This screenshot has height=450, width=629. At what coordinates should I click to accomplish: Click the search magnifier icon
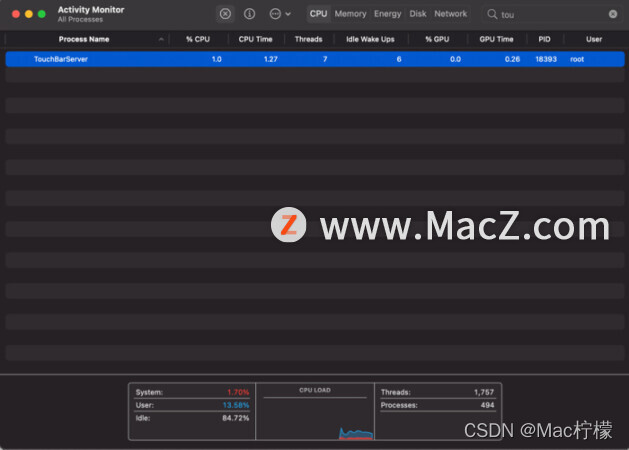click(x=492, y=14)
